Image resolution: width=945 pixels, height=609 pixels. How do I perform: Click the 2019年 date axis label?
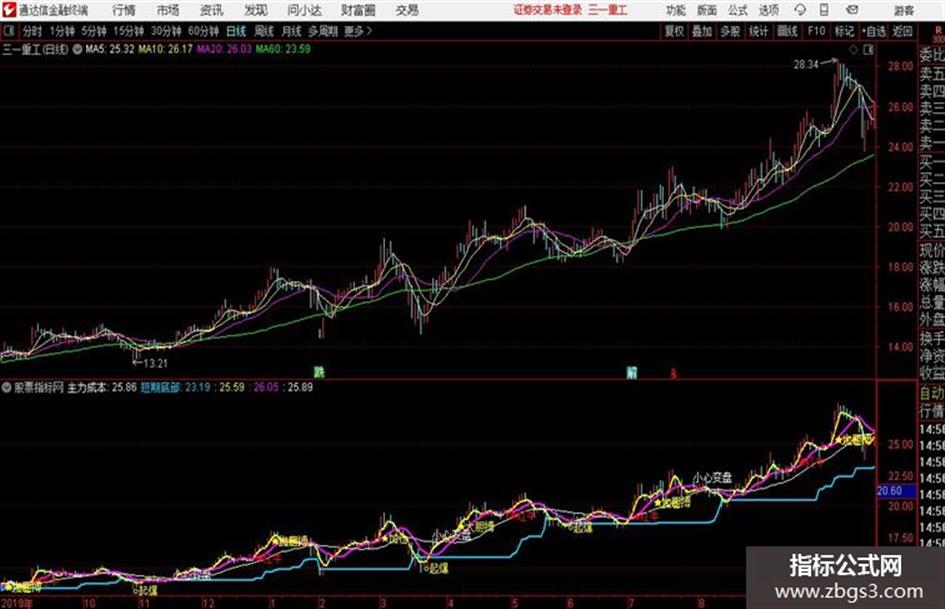[x=17, y=603]
